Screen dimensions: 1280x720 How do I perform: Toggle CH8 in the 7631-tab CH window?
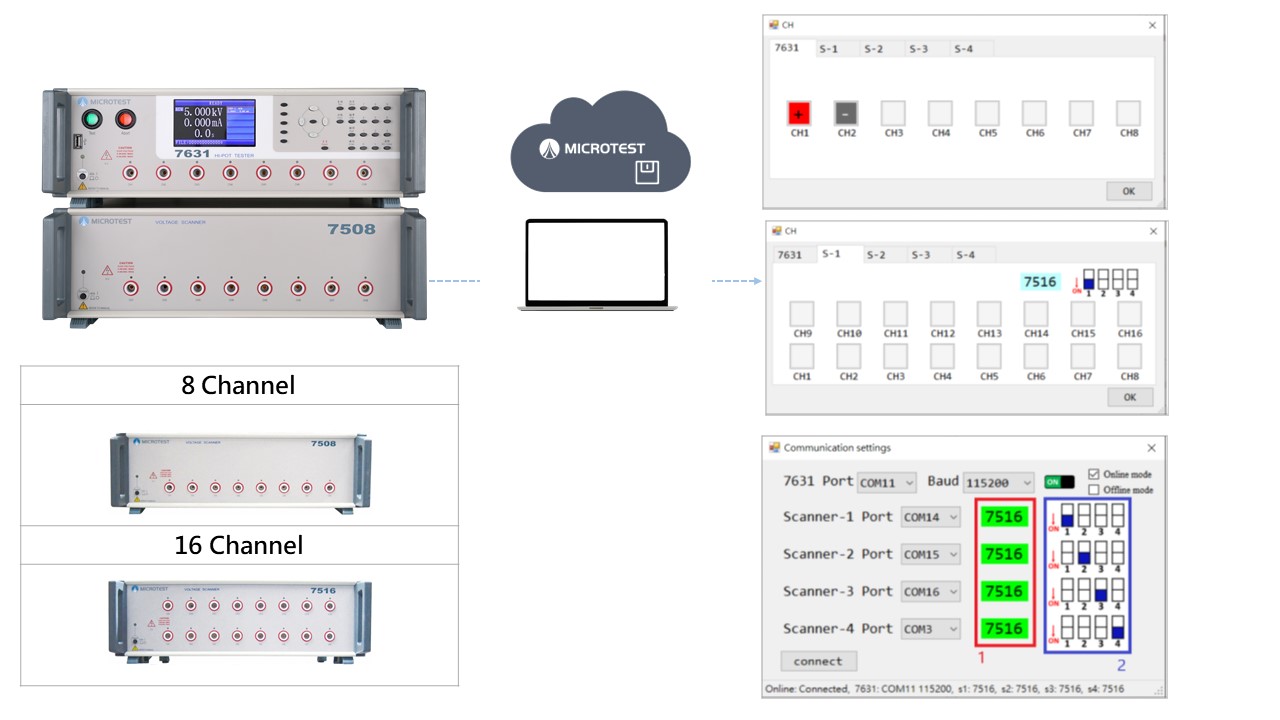coord(1128,113)
